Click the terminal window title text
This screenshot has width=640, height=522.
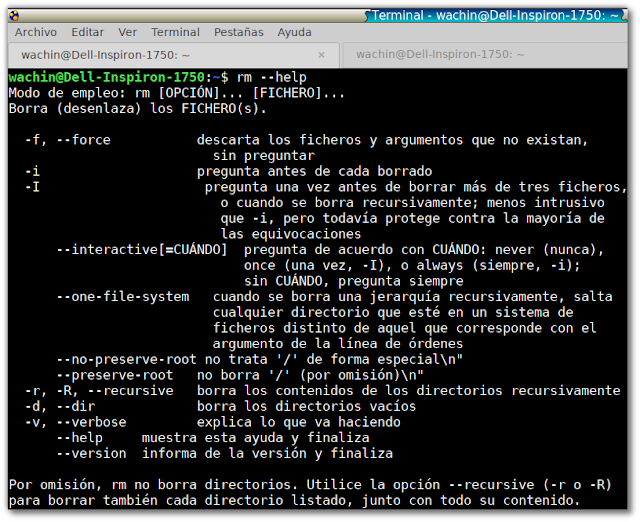point(495,16)
